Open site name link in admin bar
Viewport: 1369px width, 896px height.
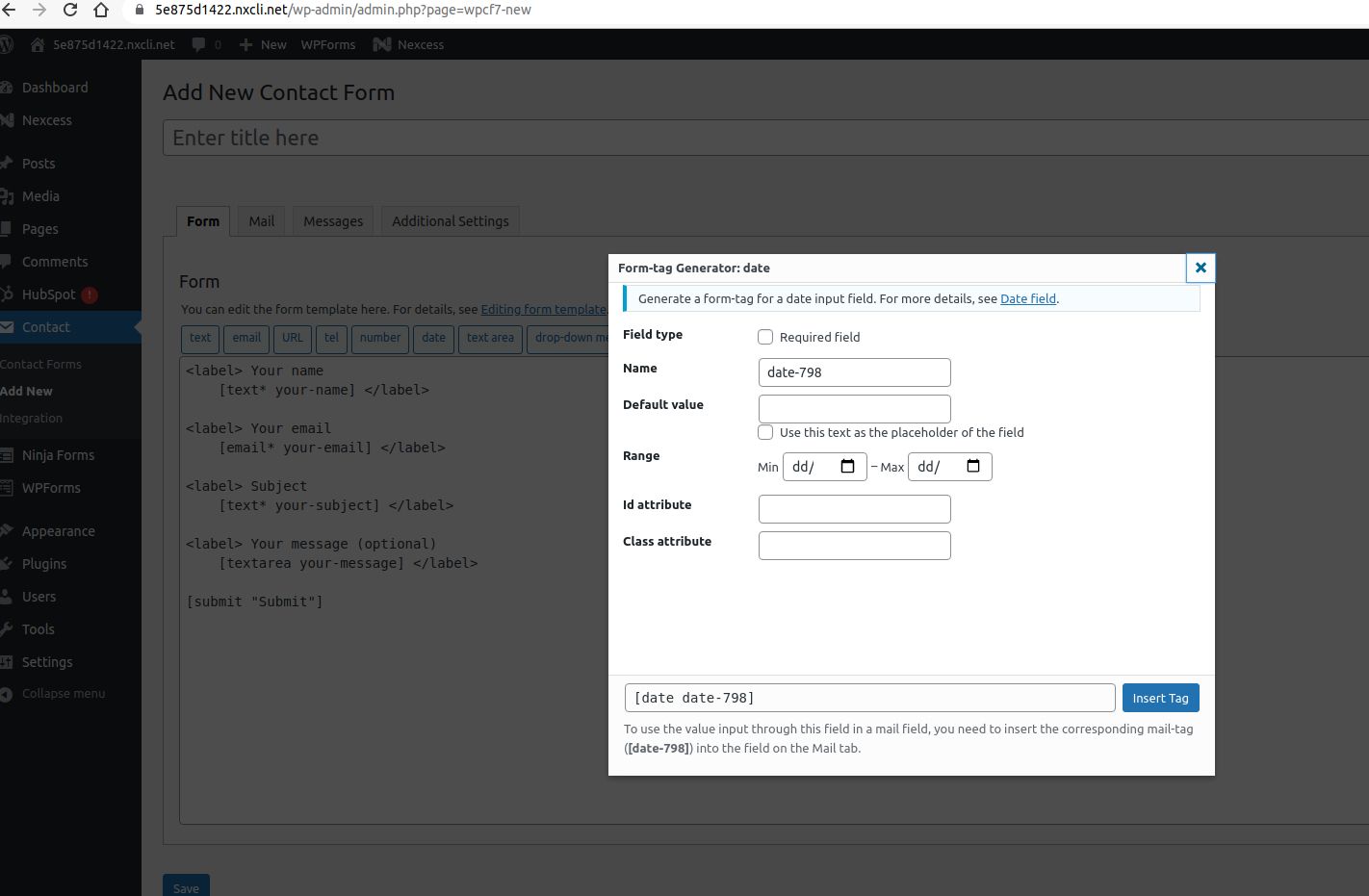103,44
